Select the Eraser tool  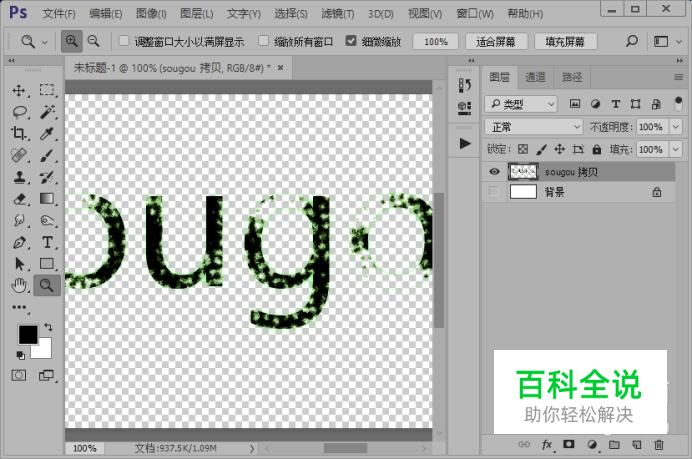pyautogui.click(x=19, y=199)
